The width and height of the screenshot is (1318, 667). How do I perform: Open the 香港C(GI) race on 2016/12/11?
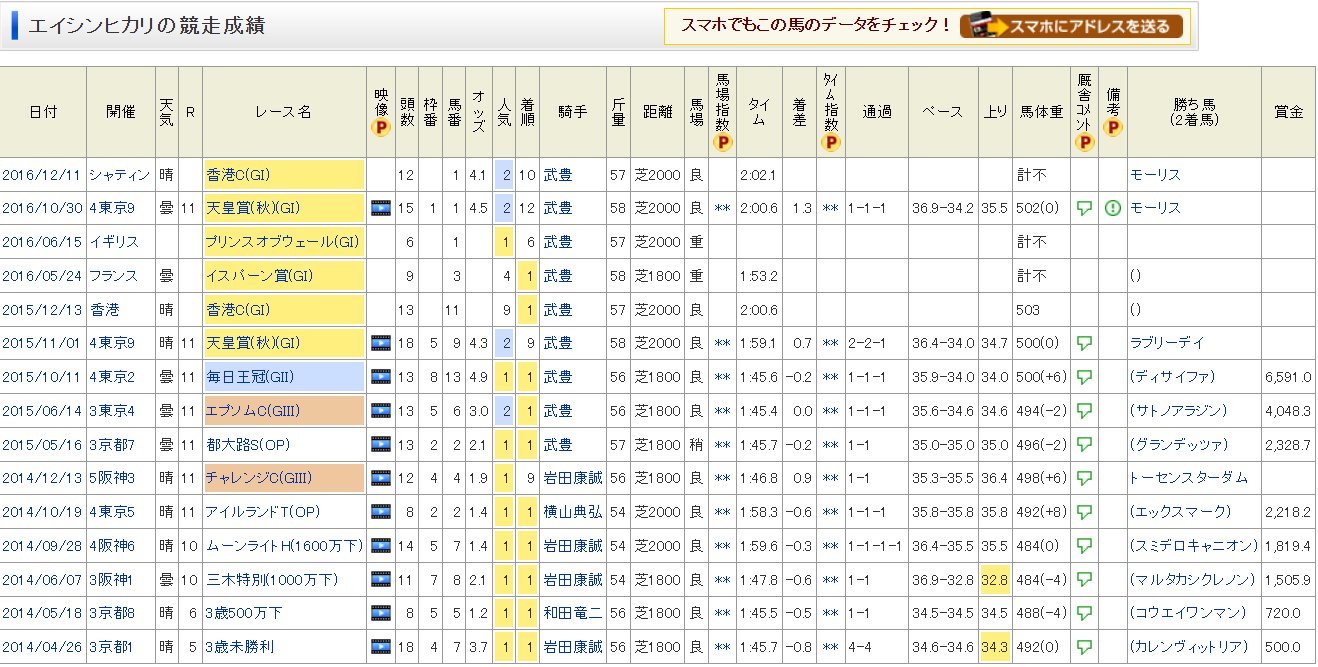tap(238, 175)
